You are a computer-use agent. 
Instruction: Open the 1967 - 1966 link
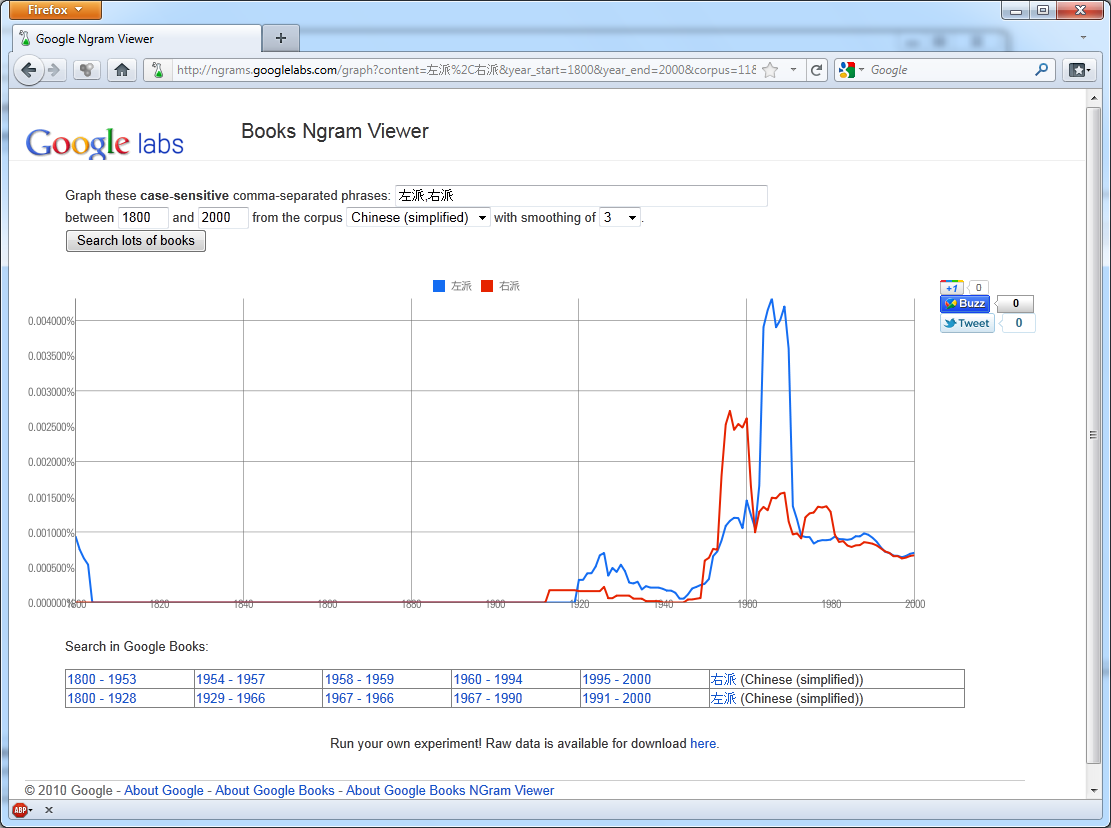click(x=359, y=698)
